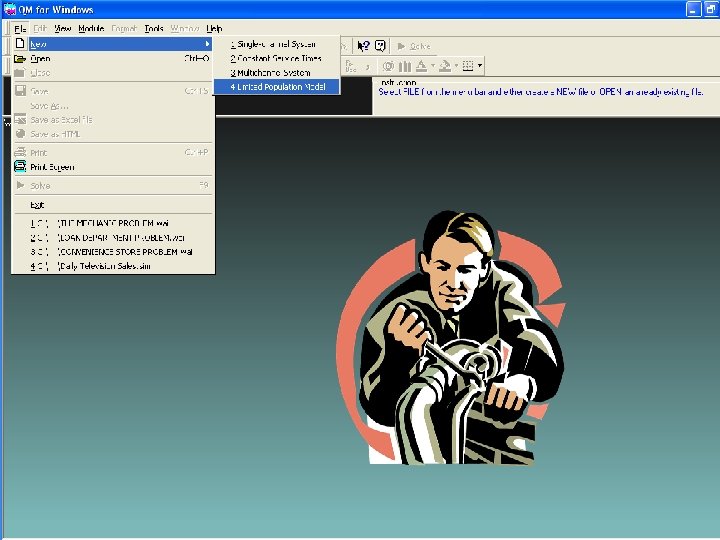Click the column width bars toolbar icon
720x540 pixels.
405,66
